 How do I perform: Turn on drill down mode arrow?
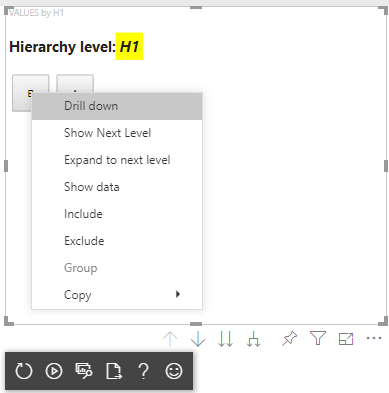tap(198, 339)
